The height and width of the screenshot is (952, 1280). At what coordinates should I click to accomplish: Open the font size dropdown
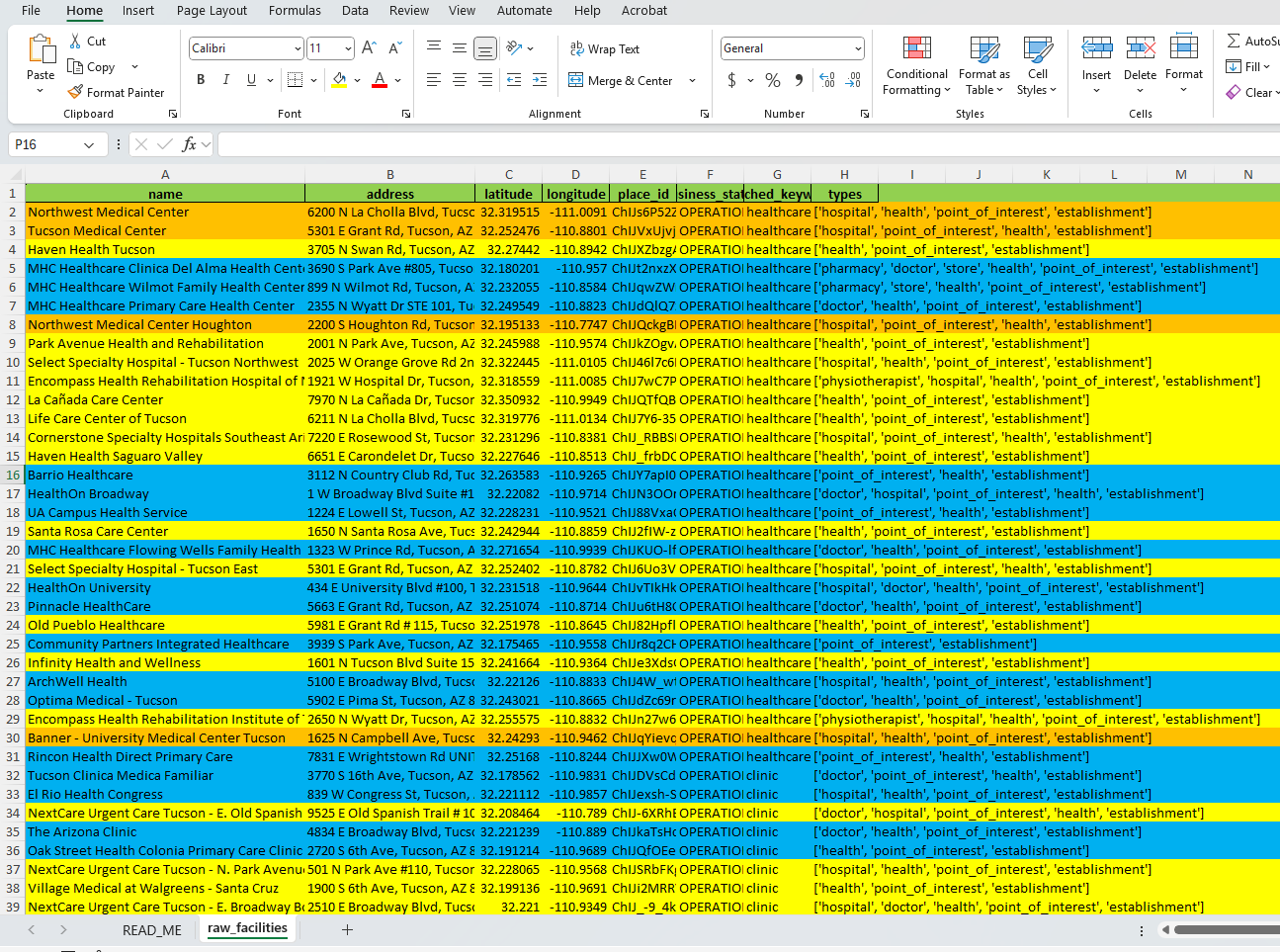(x=348, y=48)
